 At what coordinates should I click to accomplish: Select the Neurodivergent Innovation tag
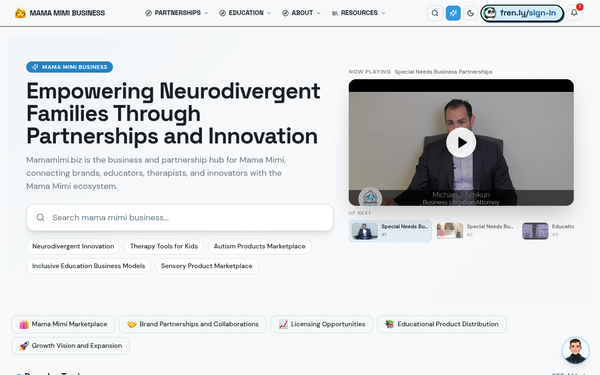[x=73, y=246]
